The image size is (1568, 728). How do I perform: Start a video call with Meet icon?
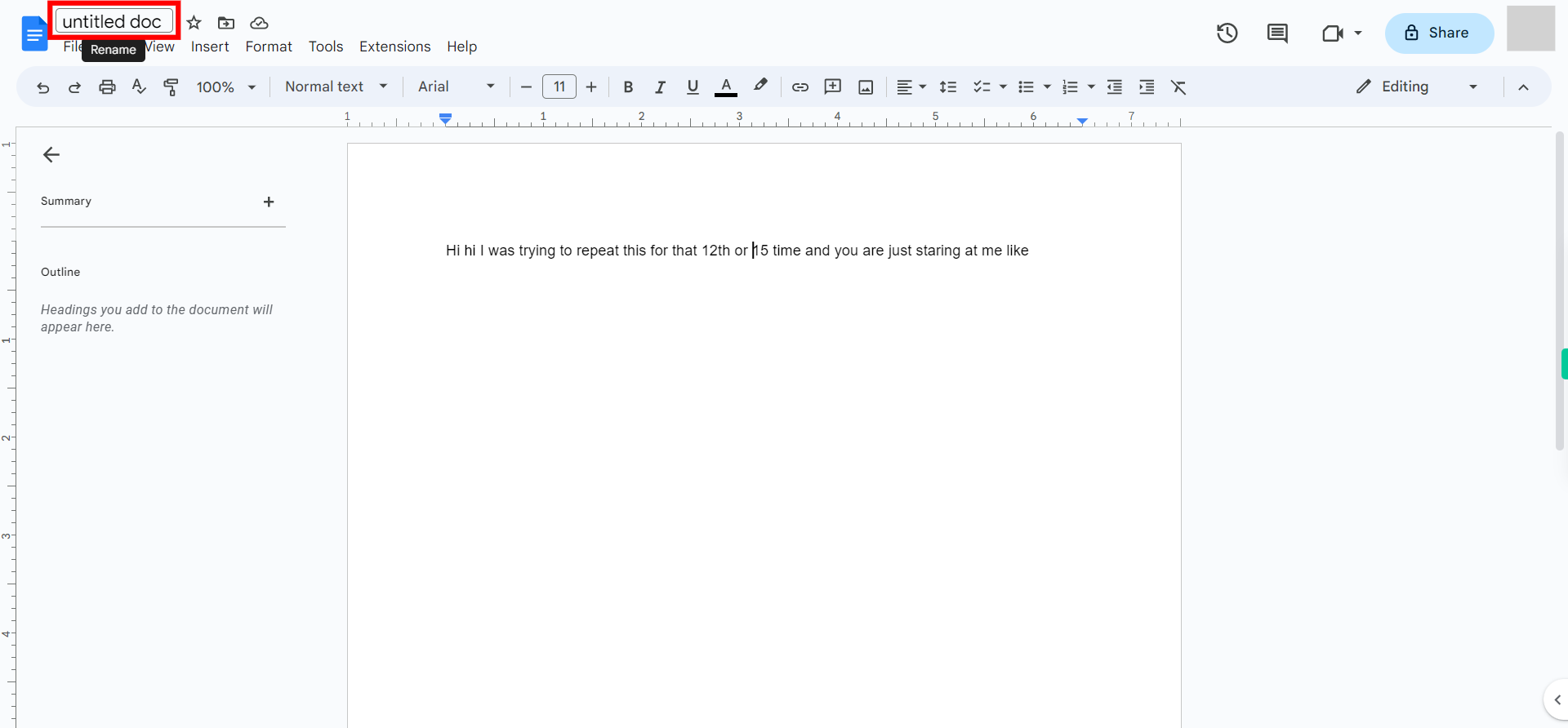point(1333,33)
